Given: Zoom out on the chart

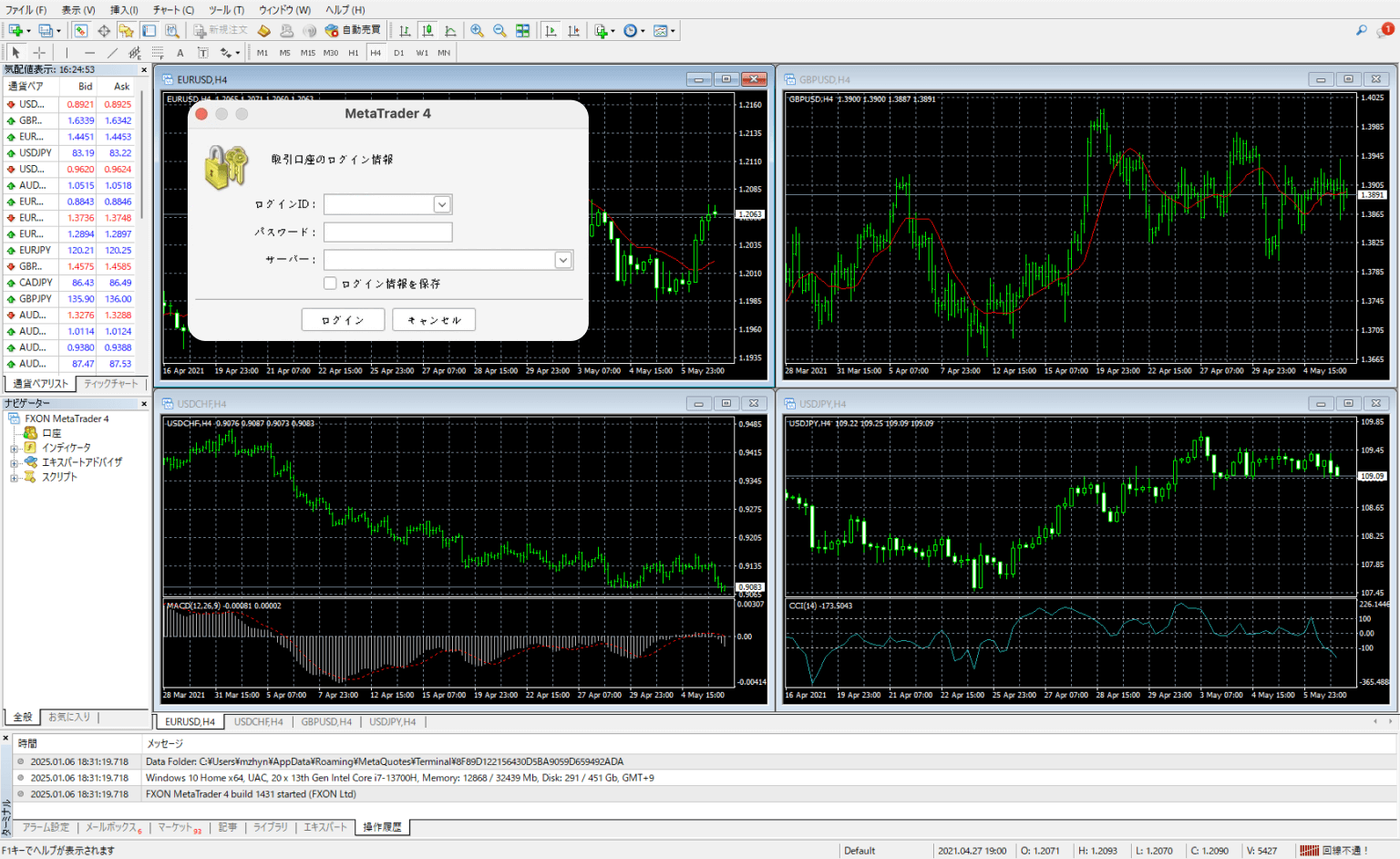Looking at the screenshot, I should [499, 30].
